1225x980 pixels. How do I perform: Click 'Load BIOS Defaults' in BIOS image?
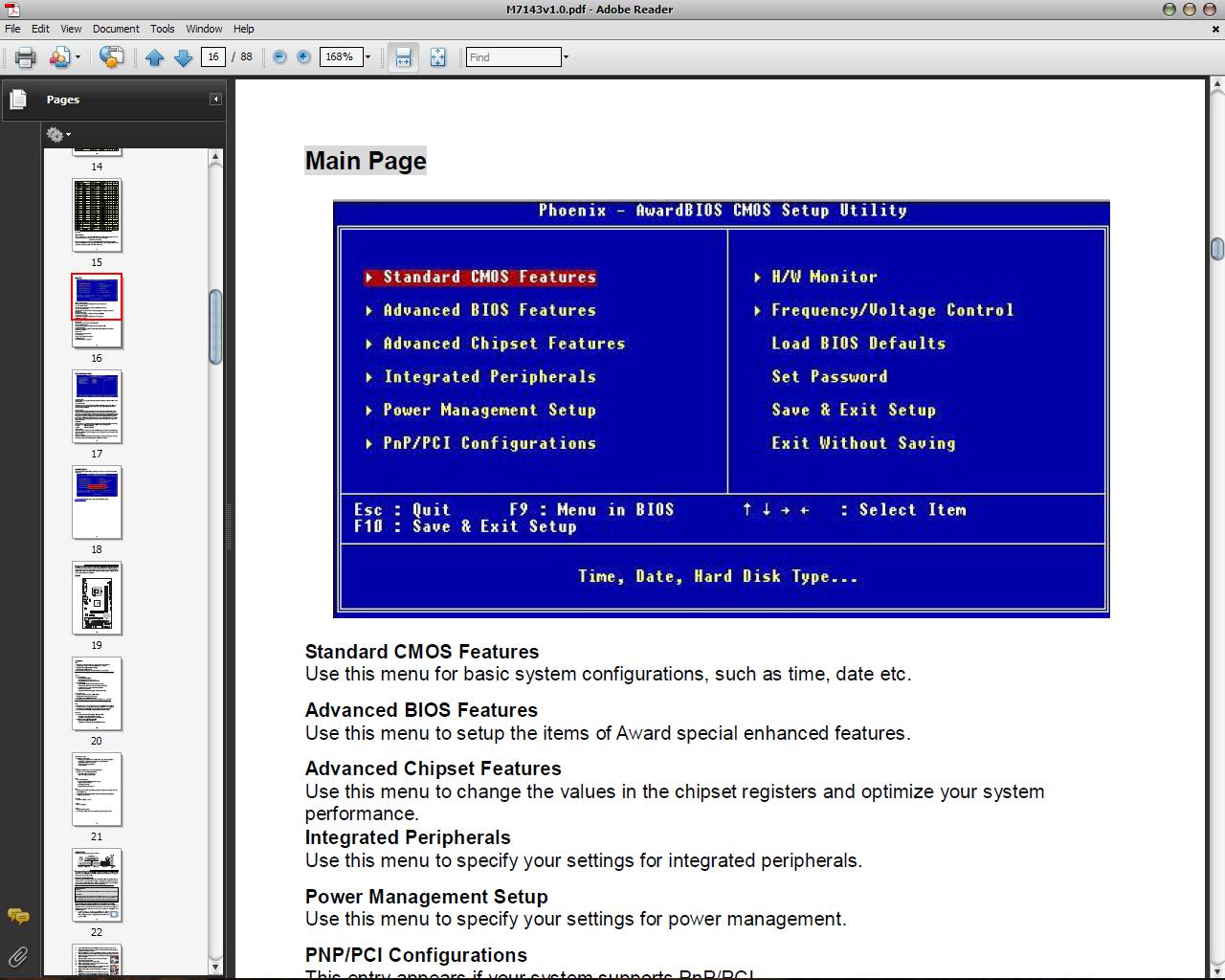pos(858,344)
